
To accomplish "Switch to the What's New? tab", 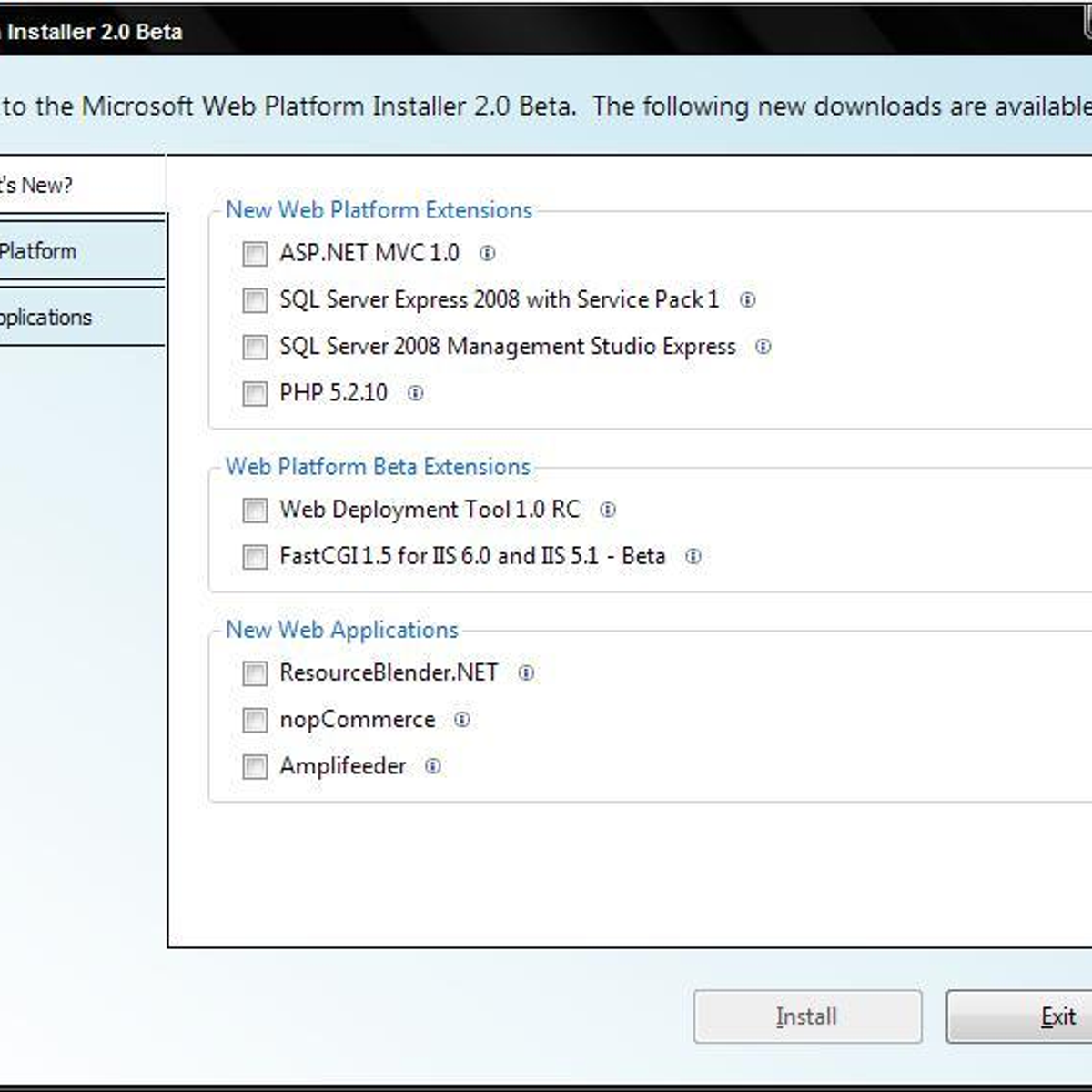I will point(83,185).
